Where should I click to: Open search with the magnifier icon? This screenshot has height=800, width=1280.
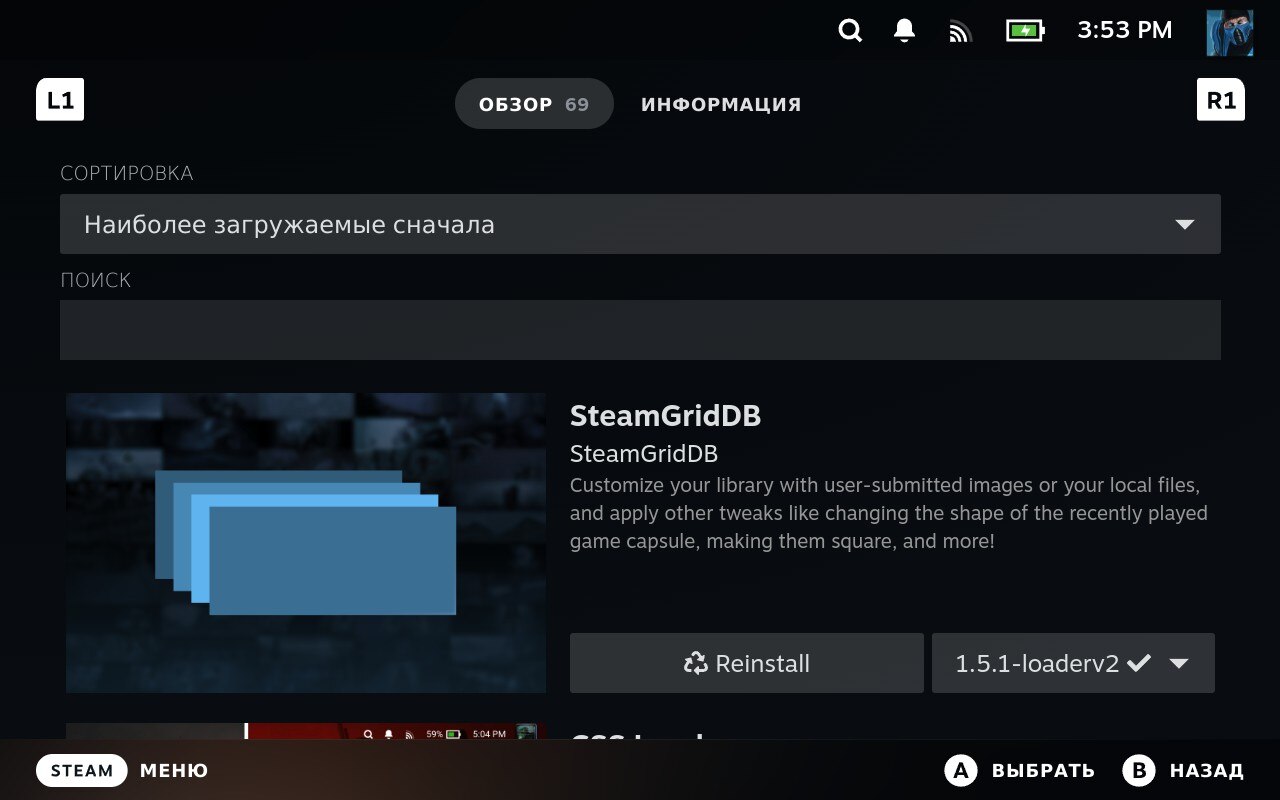(850, 31)
